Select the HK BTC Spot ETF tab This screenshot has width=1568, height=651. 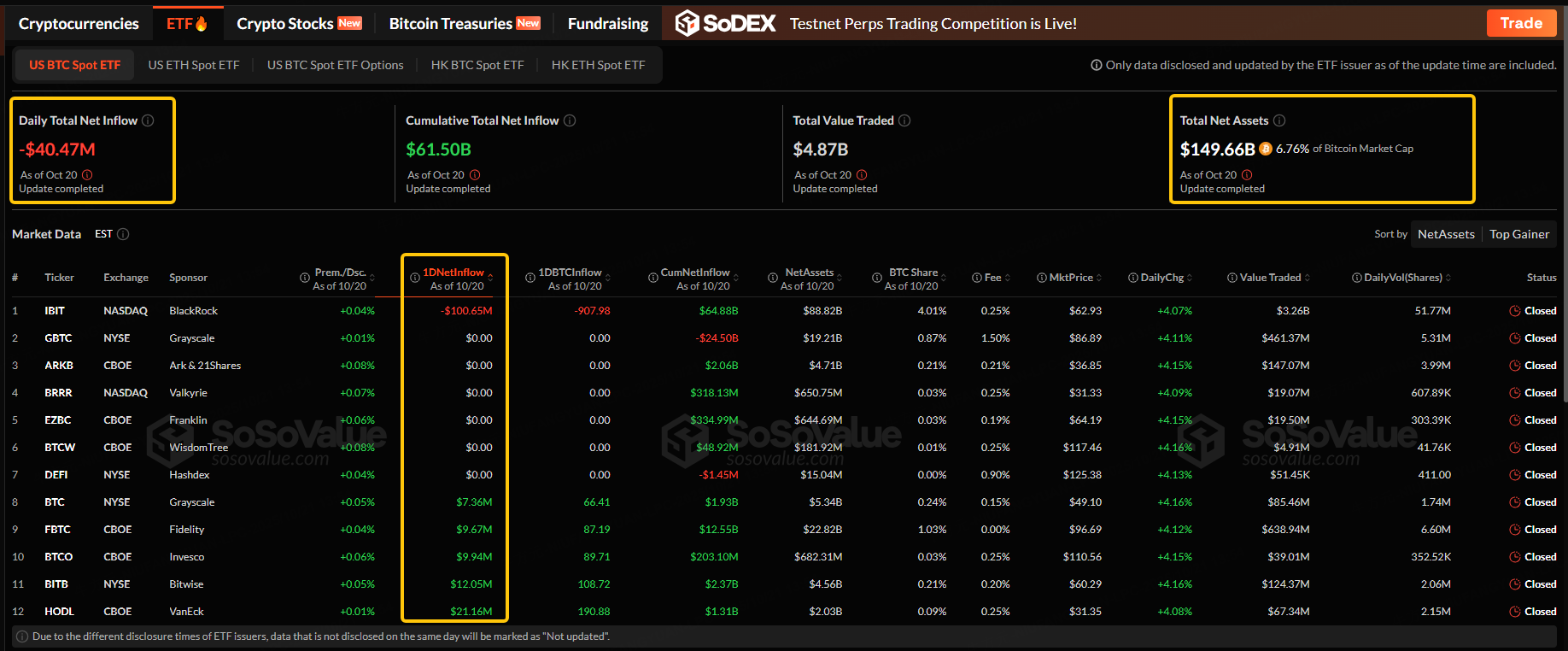[x=477, y=65]
